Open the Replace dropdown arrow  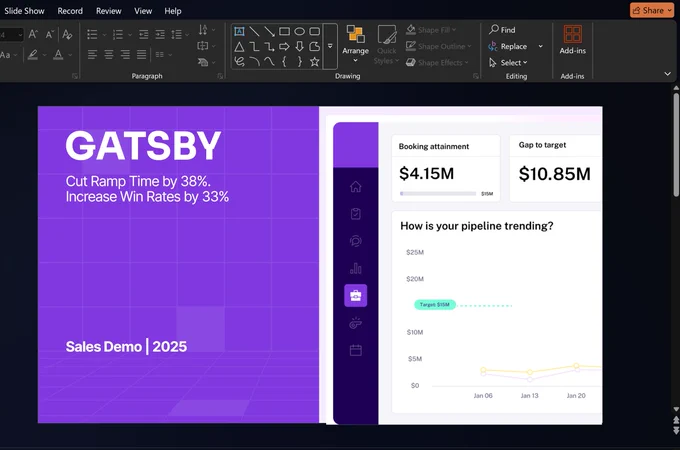click(540, 46)
